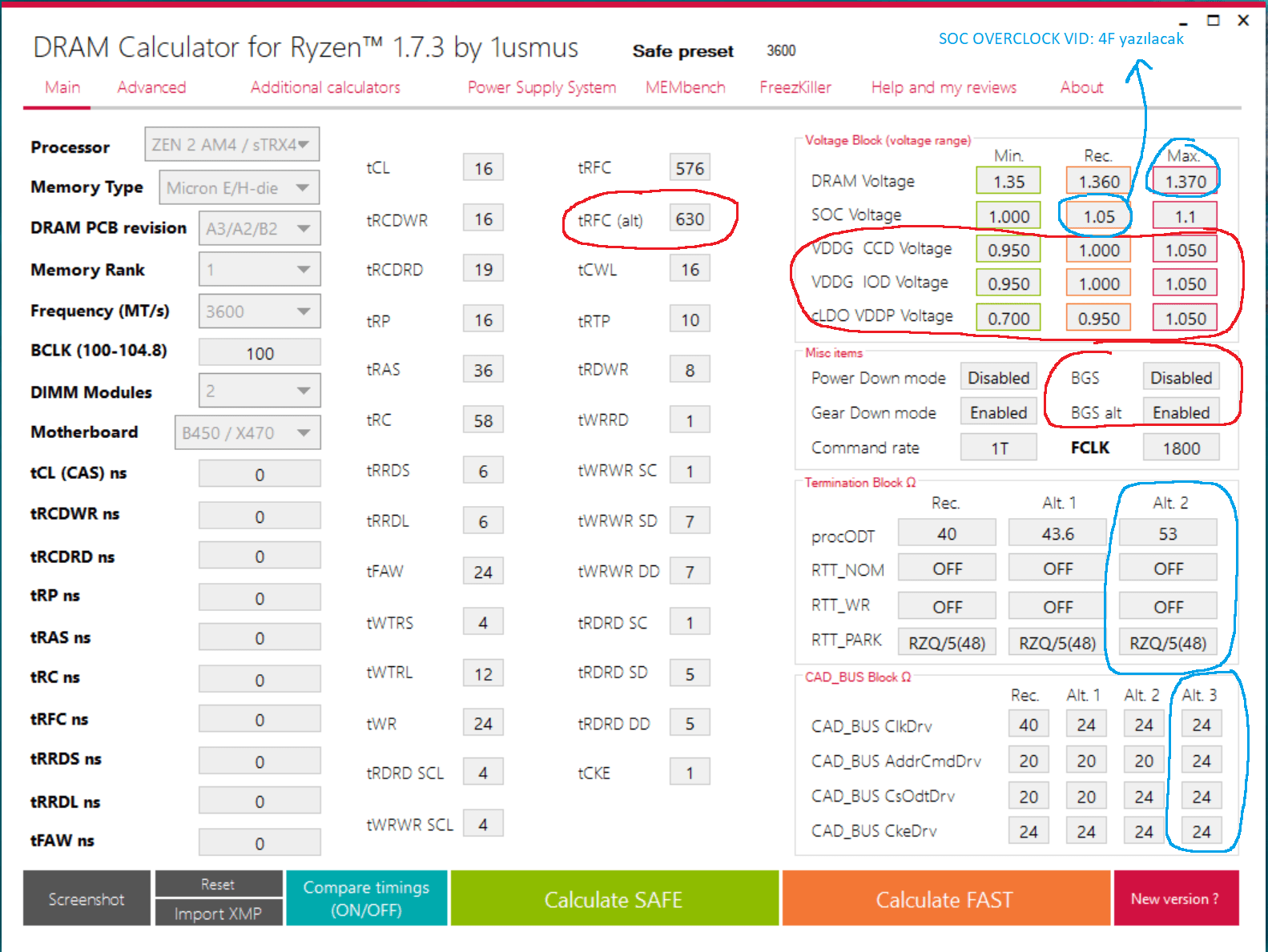Open the DIMM Modules dropdown
Viewport: 1268px width, 952px height.
[x=260, y=391]
